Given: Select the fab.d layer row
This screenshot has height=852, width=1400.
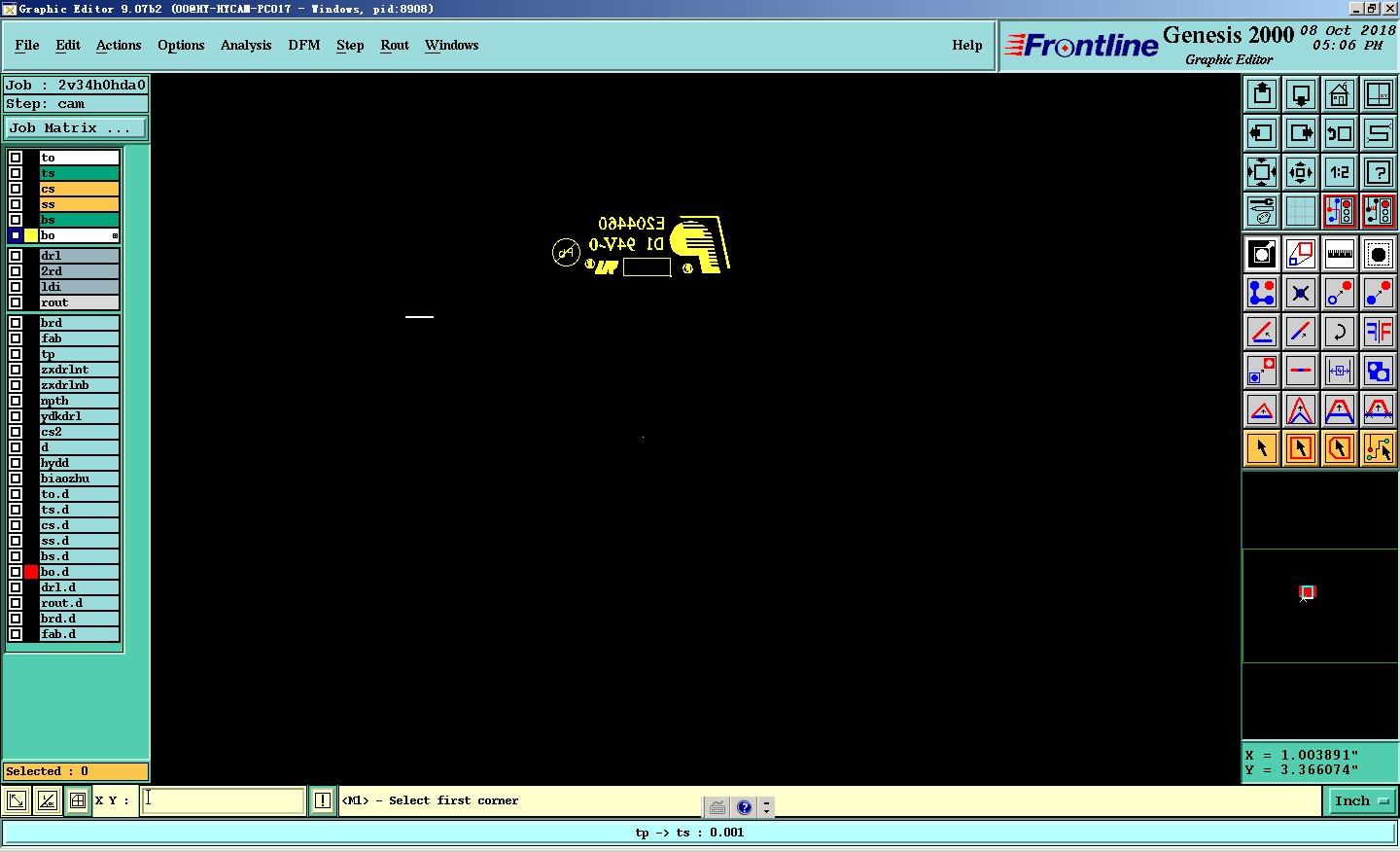Looking at the screenshot, I should click(x=79, y=634).
